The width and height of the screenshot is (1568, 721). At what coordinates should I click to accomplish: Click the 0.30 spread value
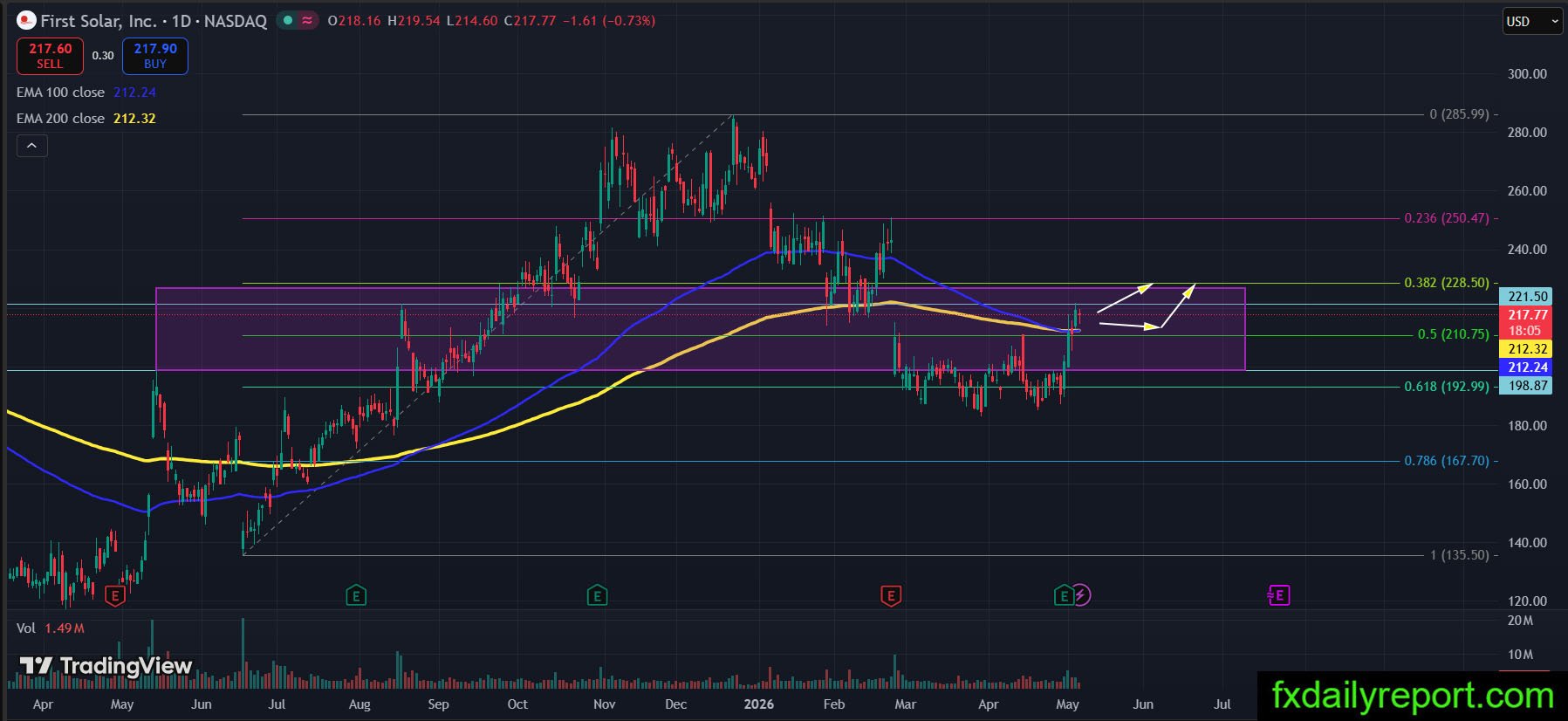103,56
